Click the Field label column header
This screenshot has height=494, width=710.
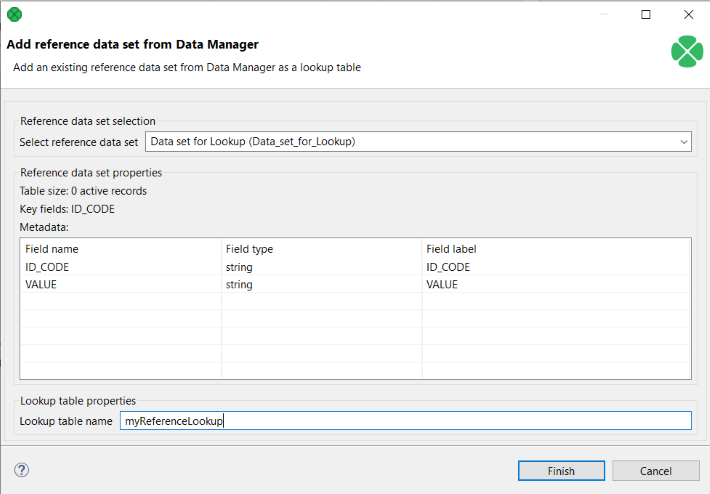click(x=453, y=249)
